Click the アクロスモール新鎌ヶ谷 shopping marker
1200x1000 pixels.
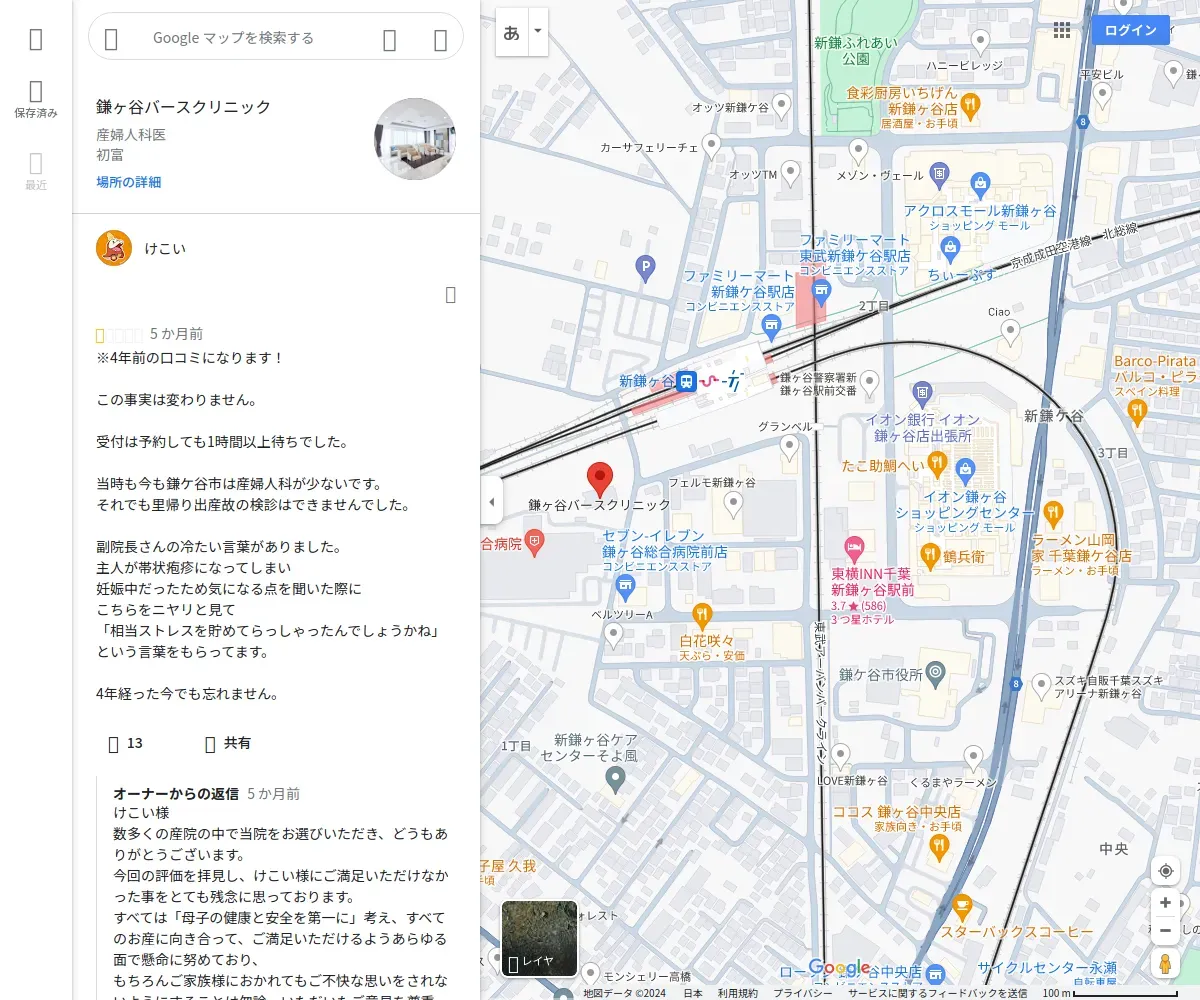(x=980, y=184)
